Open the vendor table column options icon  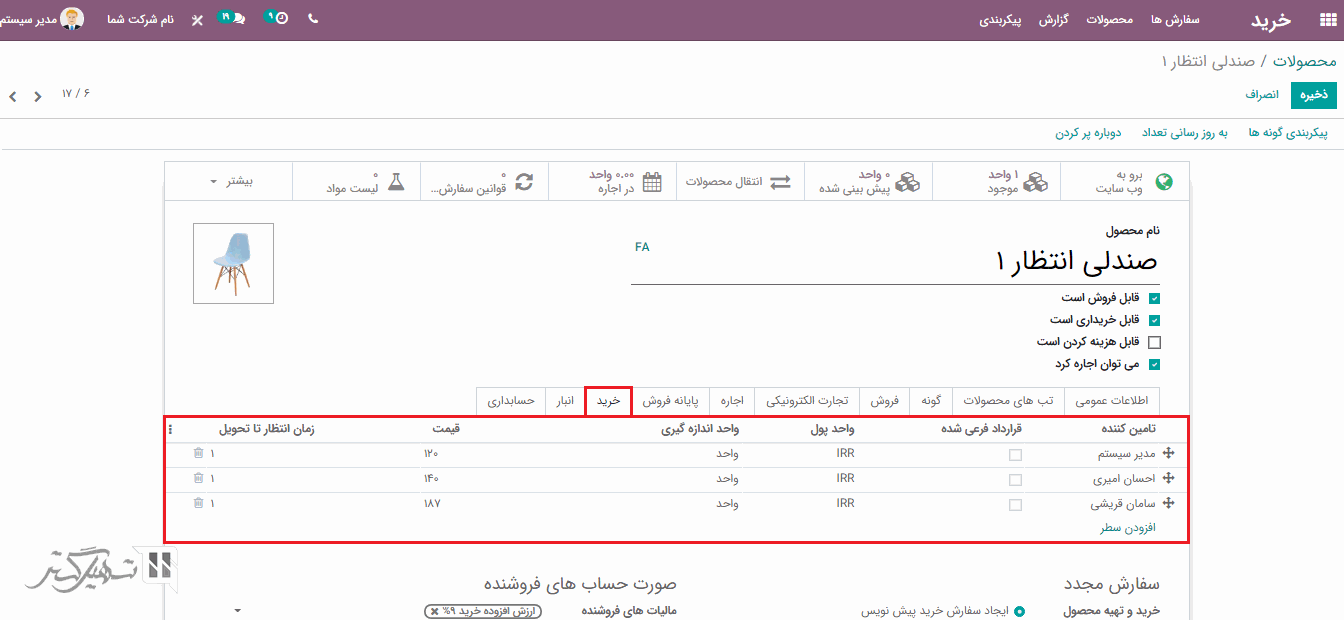click(x=170, y=430)
